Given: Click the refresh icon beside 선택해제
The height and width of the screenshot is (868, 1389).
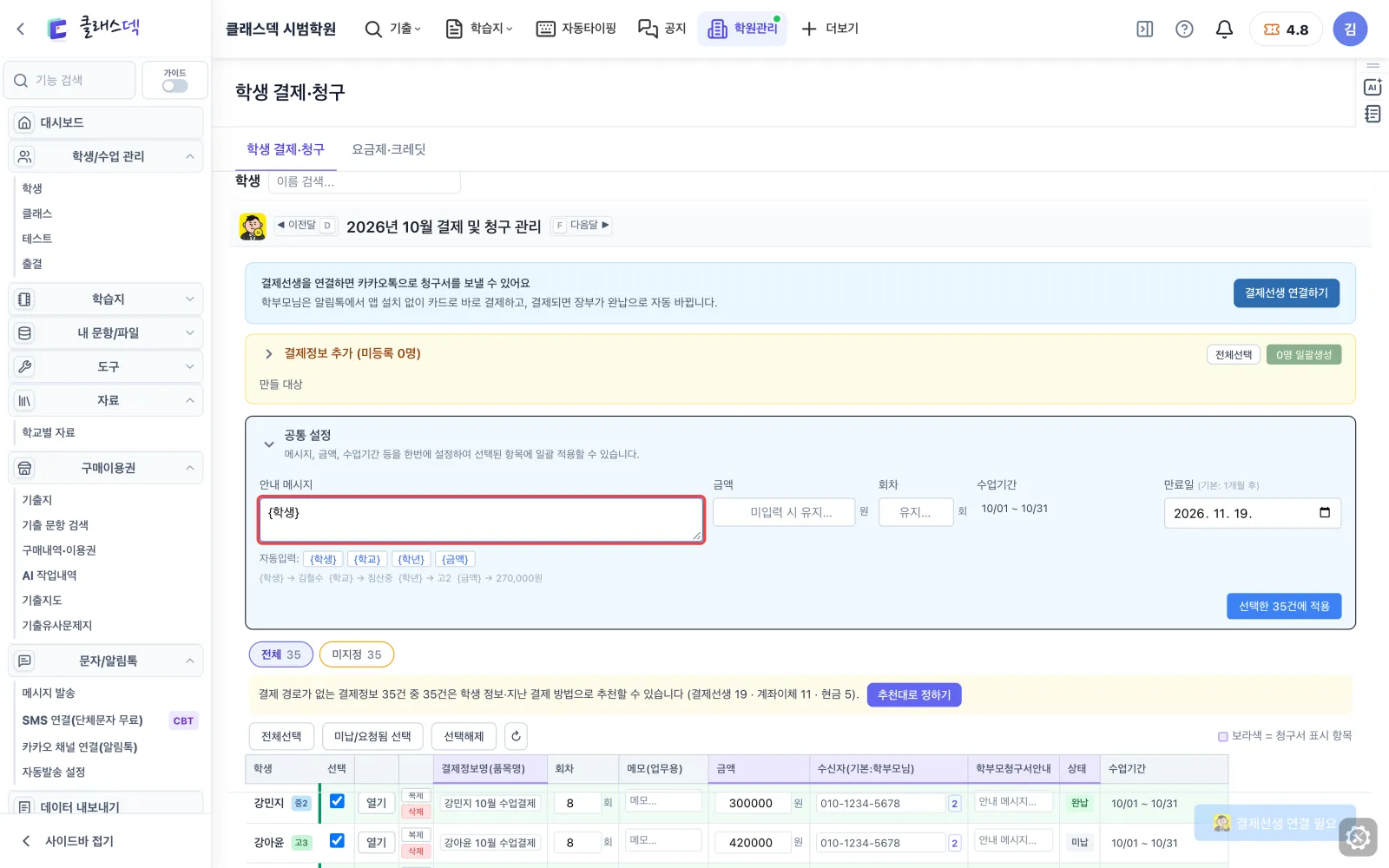Looking at the screenshot, I should tap(516, 736).
